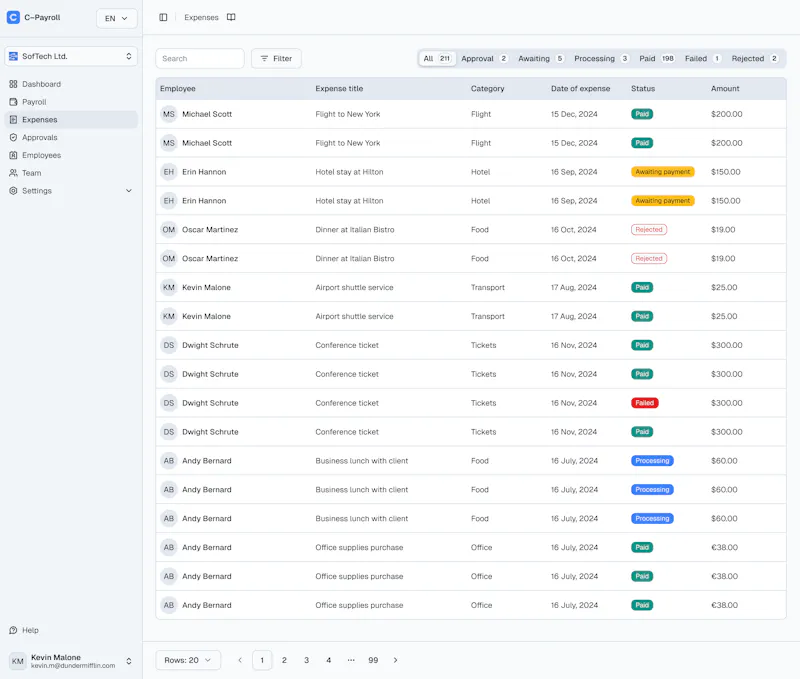
Task: Click the Amount column header
Action: [x=725, y=89]
